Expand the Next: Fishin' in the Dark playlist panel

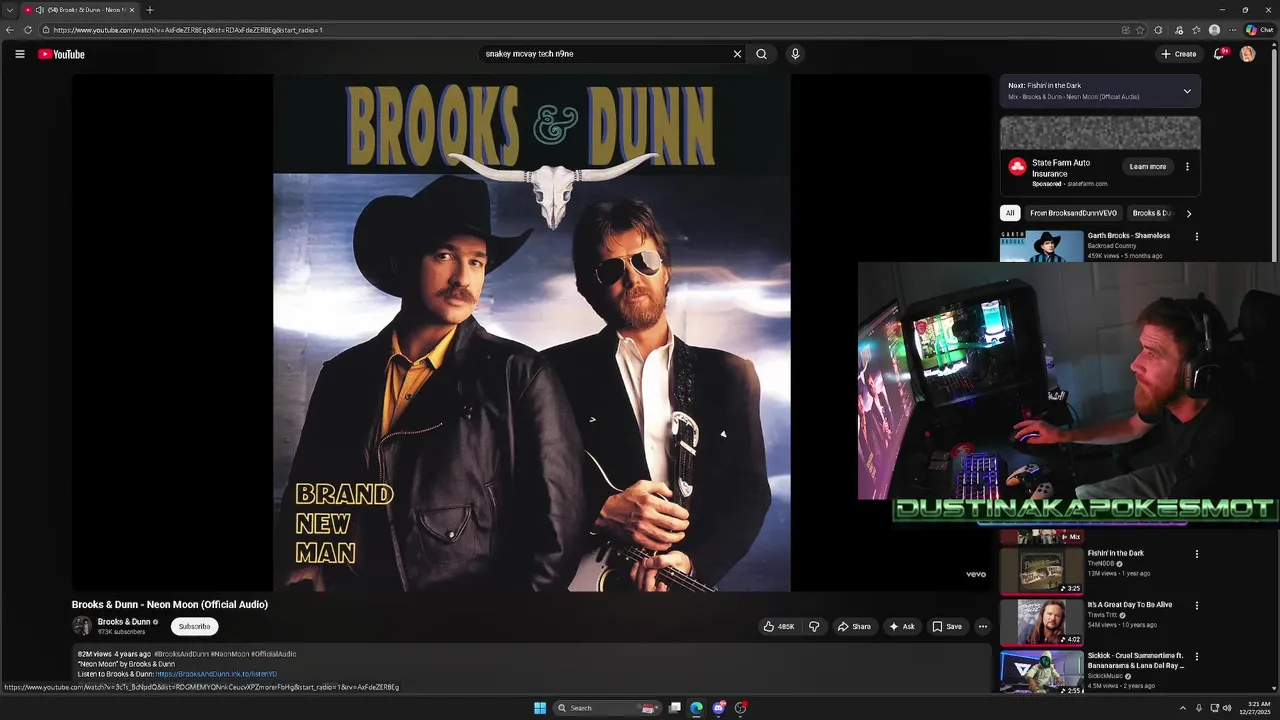click(1187, 91)
